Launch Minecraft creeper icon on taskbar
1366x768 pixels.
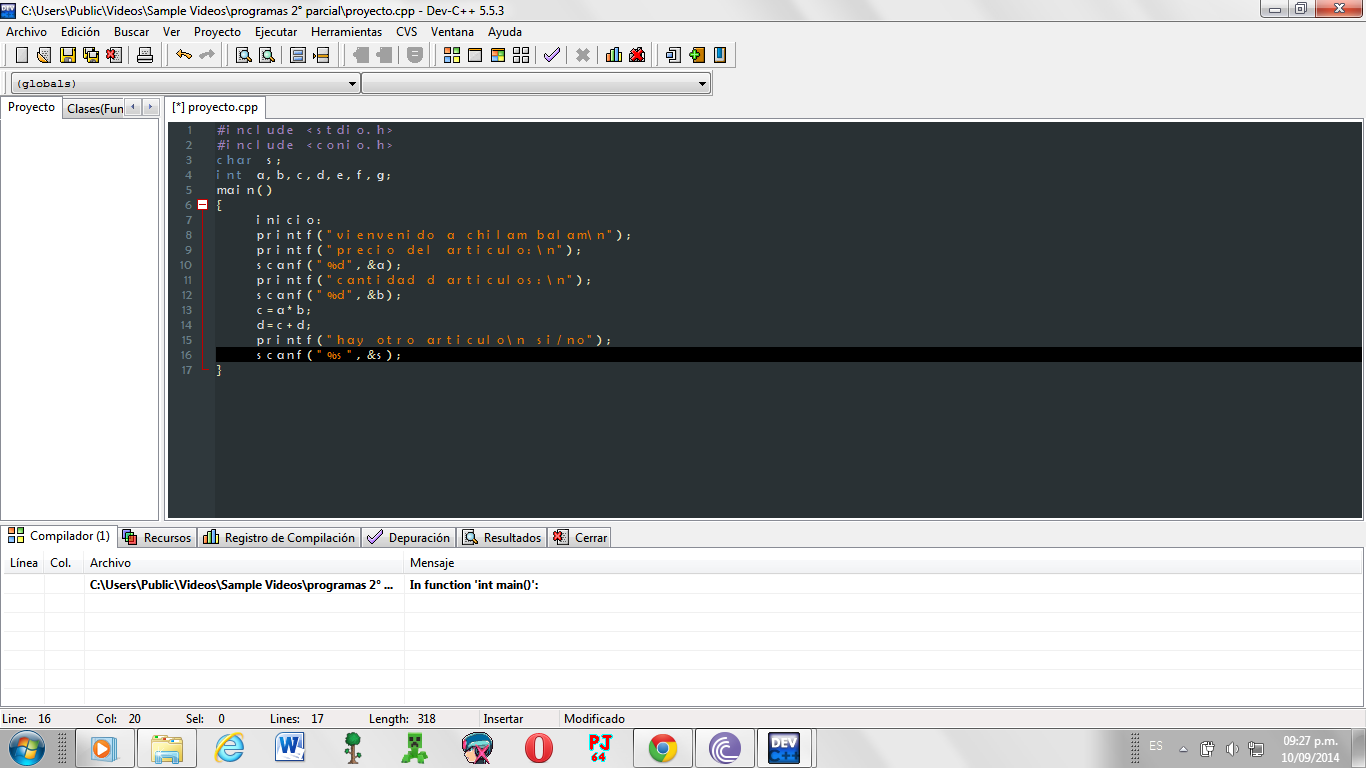414,748
